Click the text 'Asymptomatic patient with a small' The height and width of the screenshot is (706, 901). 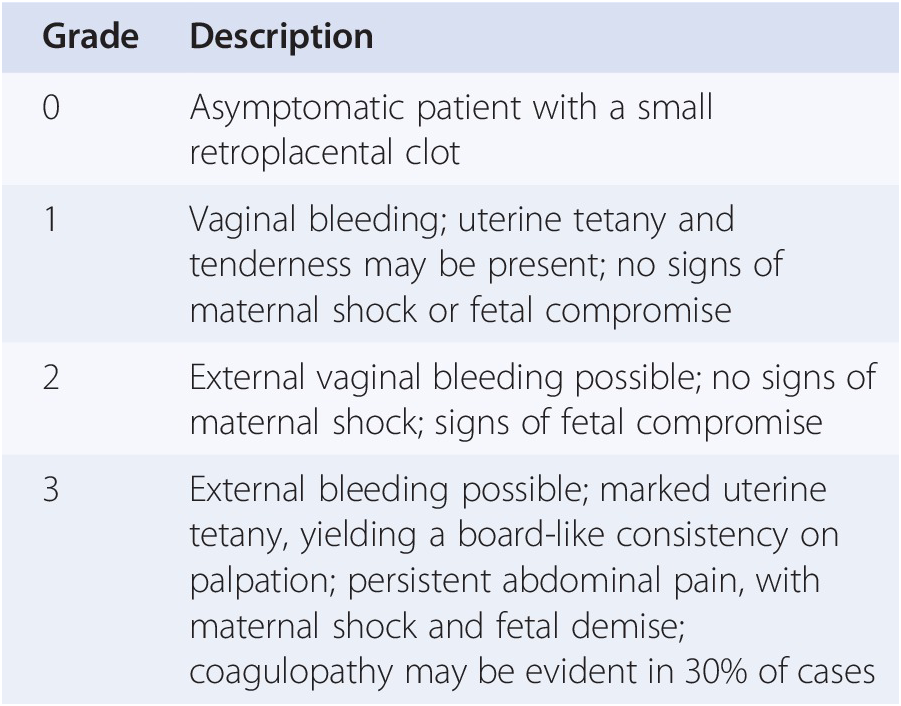pos(451,107)
